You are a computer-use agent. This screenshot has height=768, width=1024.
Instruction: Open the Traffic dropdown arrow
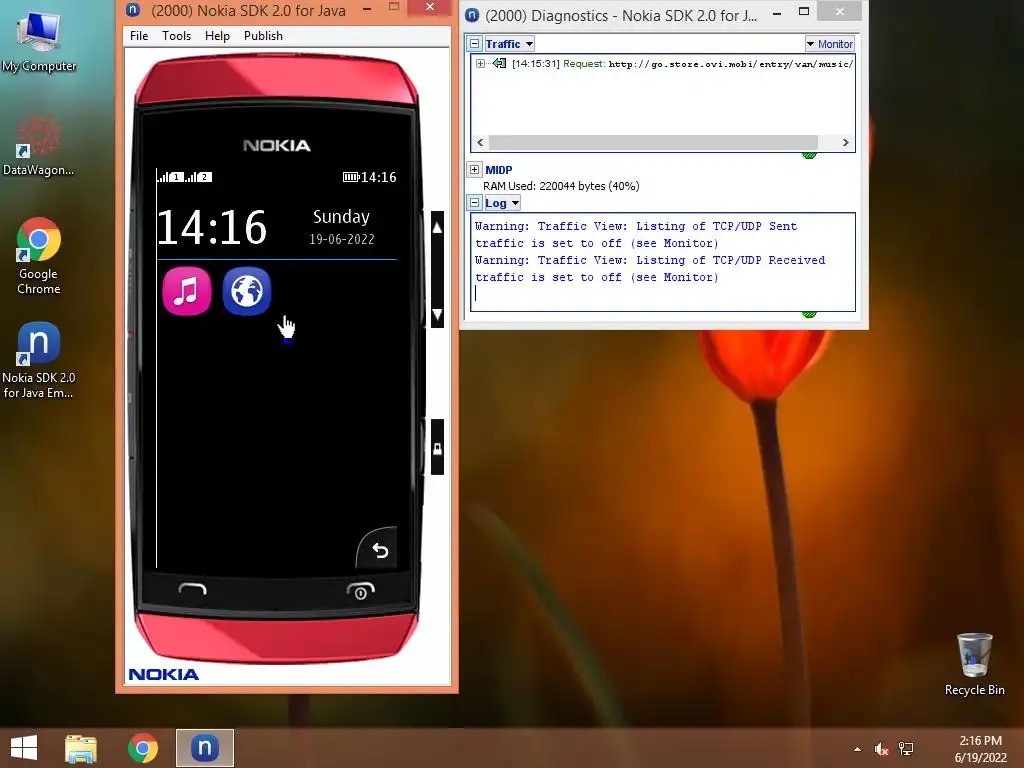point(529,44)
